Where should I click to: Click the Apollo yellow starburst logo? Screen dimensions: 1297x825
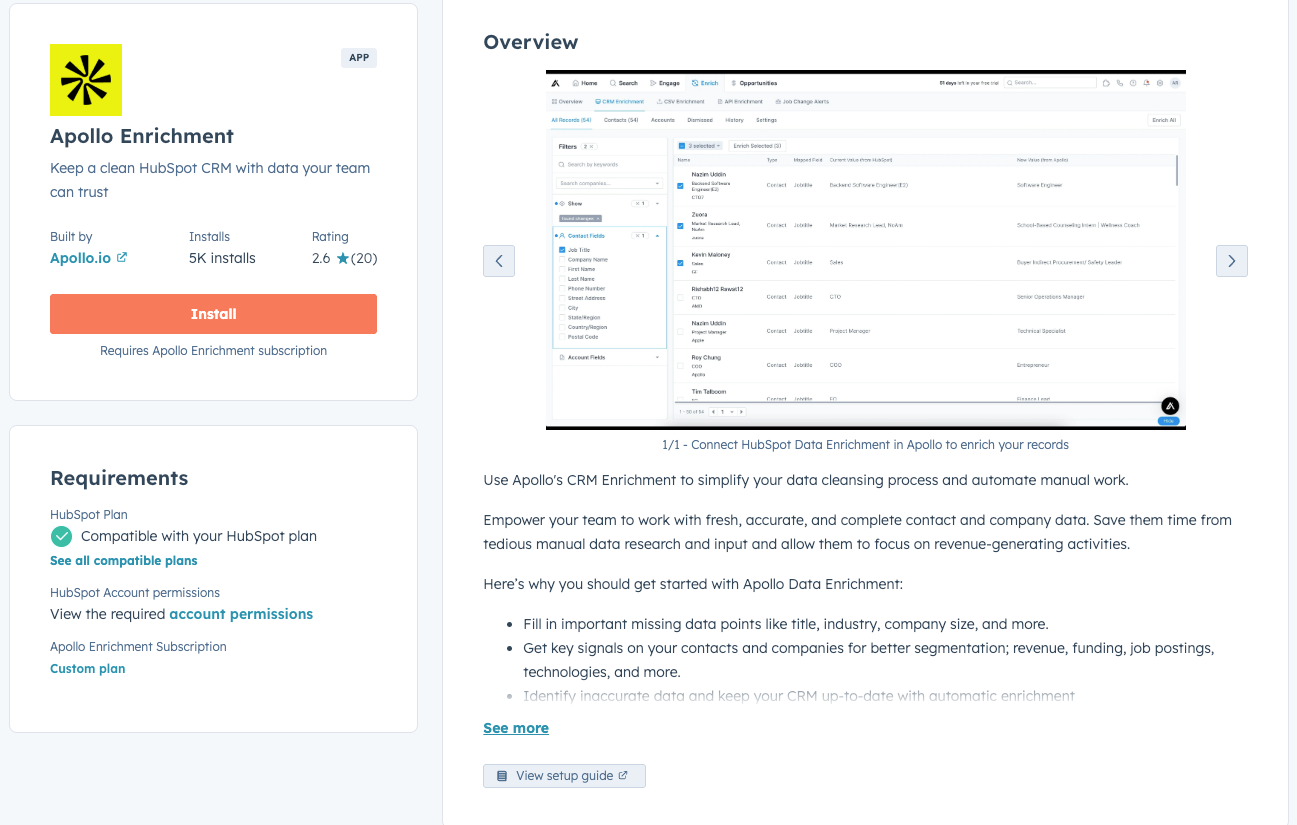86,80
